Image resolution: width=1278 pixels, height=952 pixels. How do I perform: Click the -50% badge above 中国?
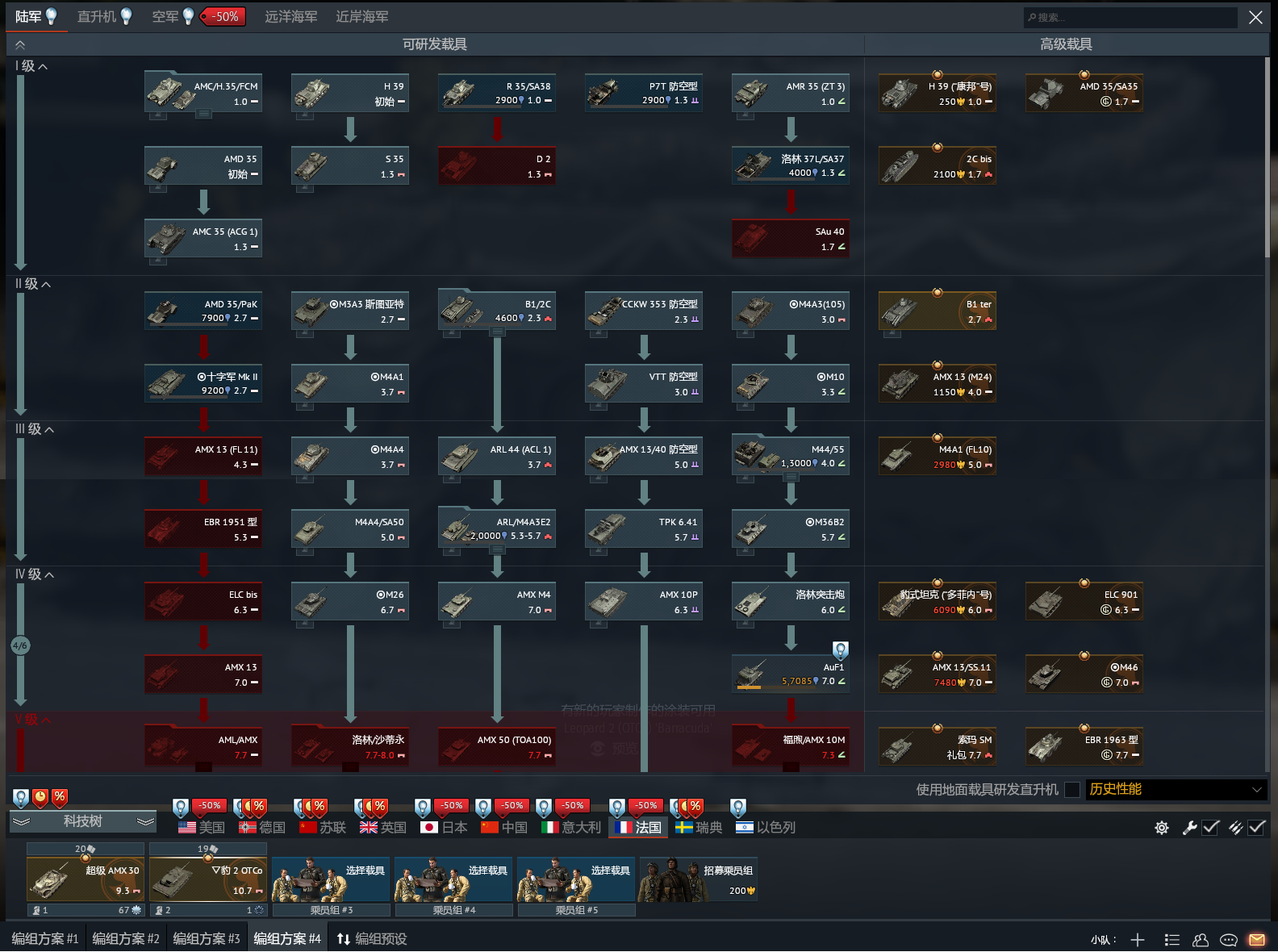coord(512,806)
